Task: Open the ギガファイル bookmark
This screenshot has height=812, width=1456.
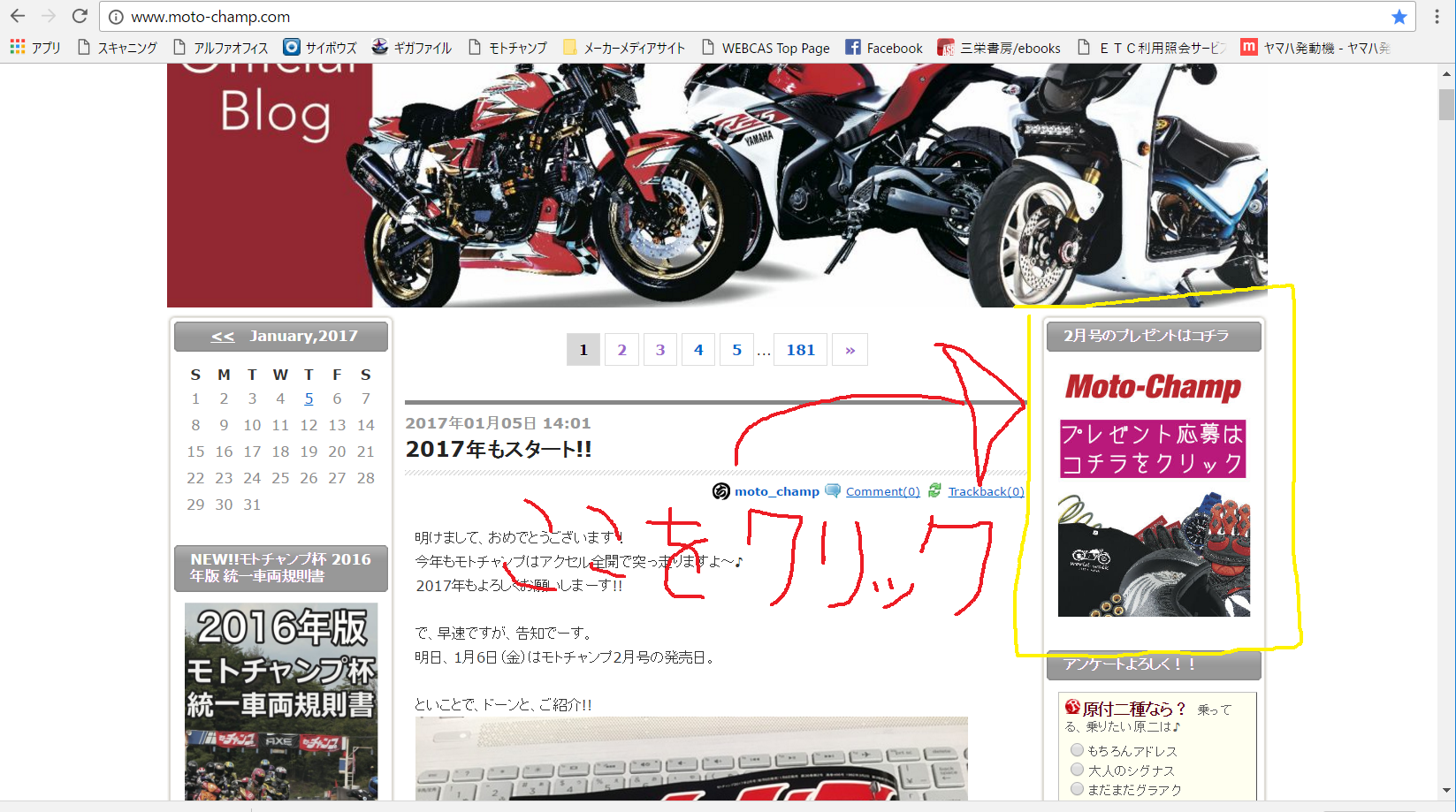Action: coord(412,48)
